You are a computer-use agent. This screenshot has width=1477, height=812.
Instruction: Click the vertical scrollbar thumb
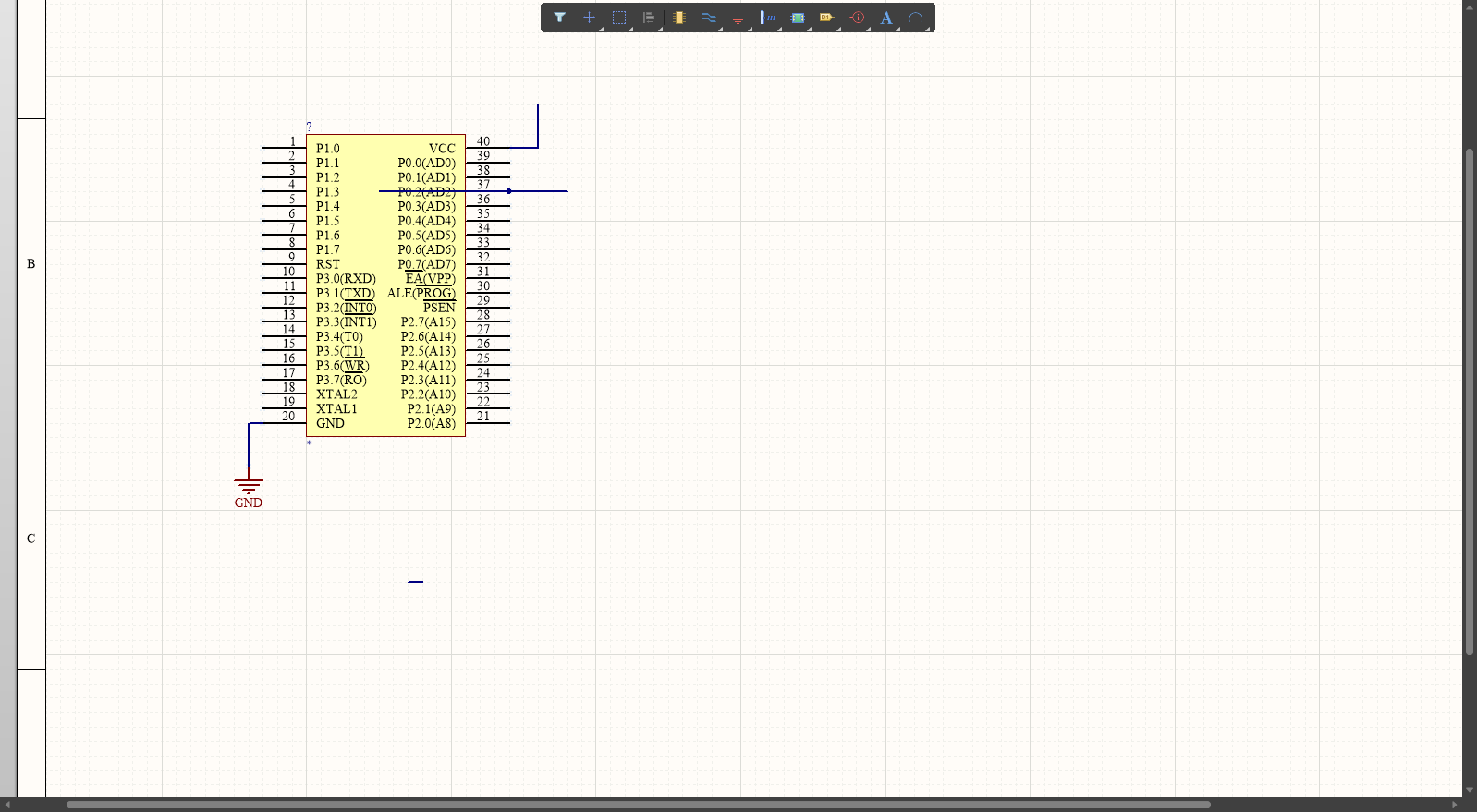[x=1470, y=402]
